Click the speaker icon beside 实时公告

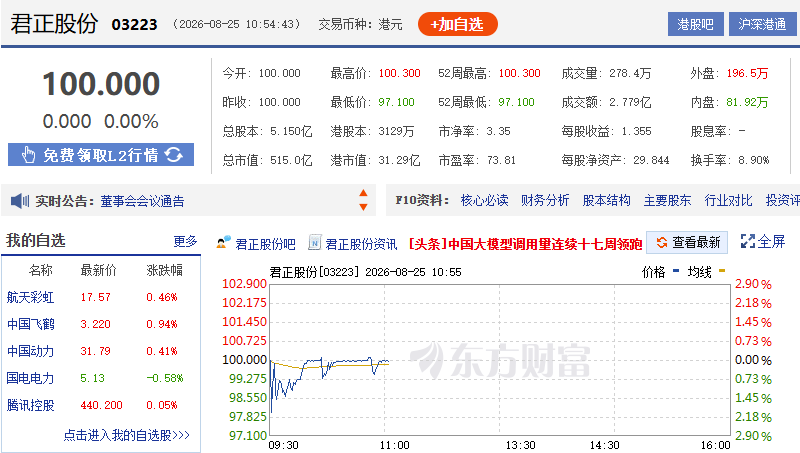20,201
